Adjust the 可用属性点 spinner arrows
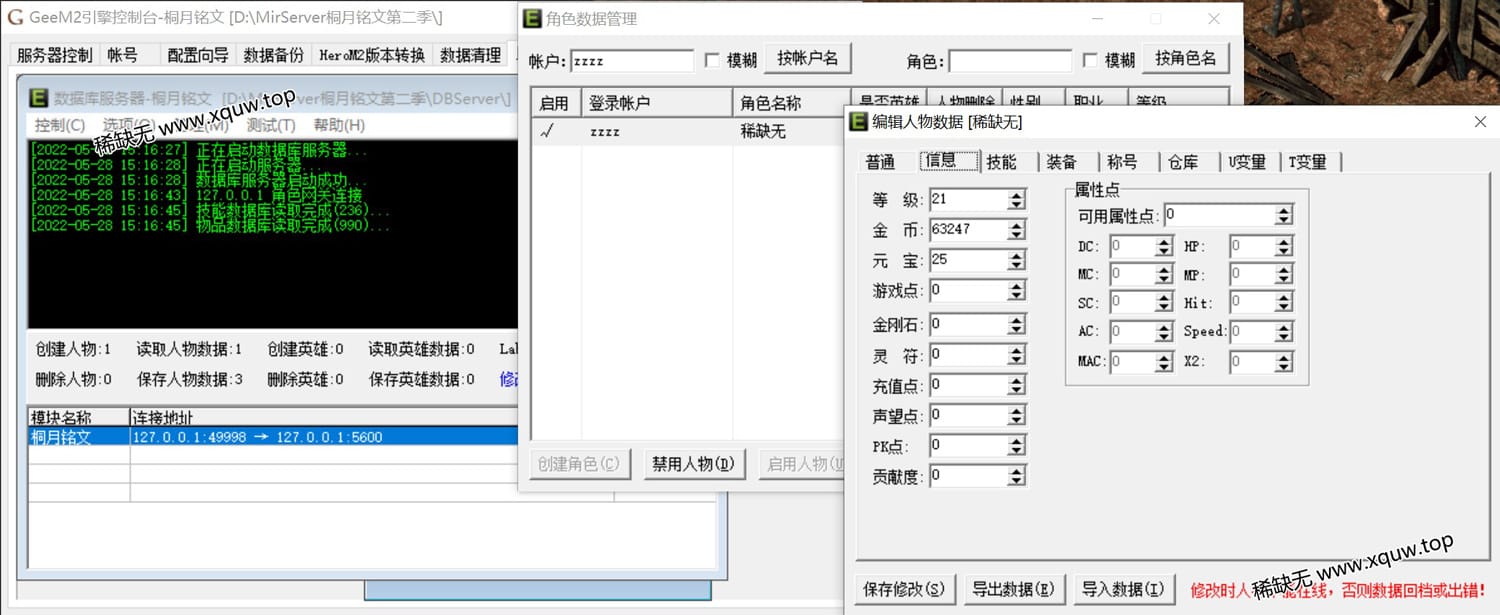This screenshot has height=615, width=1500. click(1284, 215)
